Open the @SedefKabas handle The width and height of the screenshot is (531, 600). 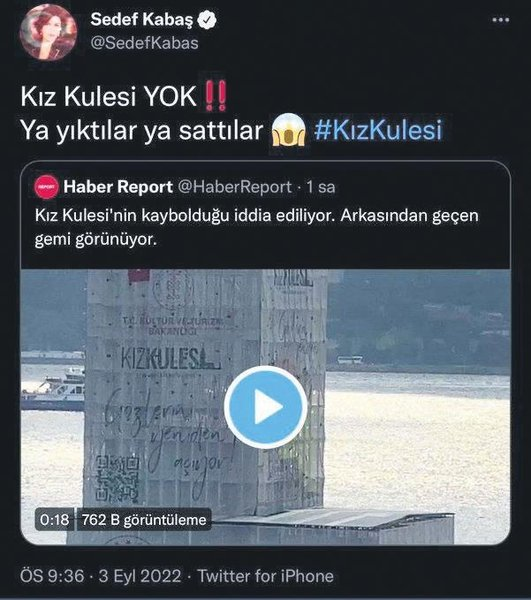pos(144,43)
